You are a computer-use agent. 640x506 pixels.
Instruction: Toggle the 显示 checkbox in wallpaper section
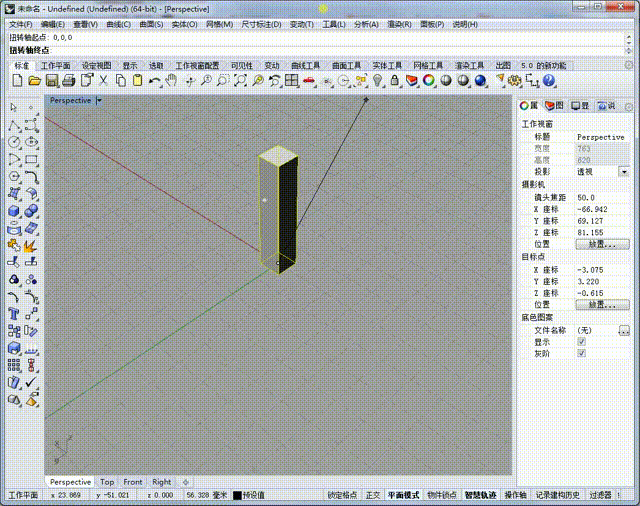[581, 342]
